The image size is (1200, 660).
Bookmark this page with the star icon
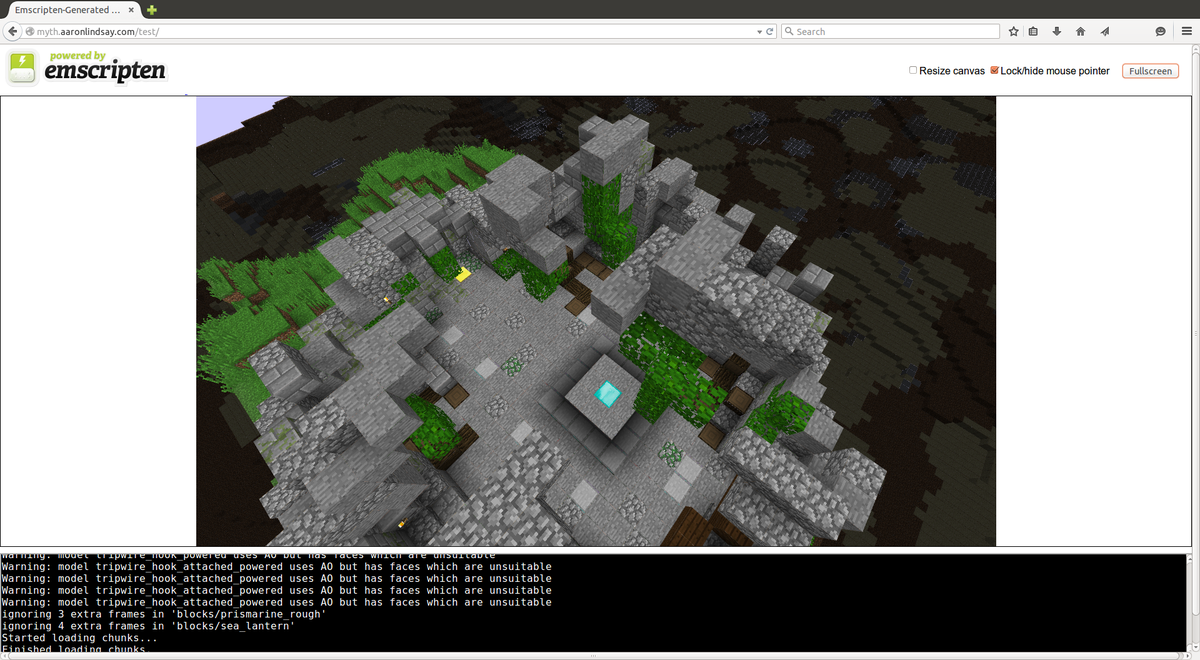tap(1014, 31)
